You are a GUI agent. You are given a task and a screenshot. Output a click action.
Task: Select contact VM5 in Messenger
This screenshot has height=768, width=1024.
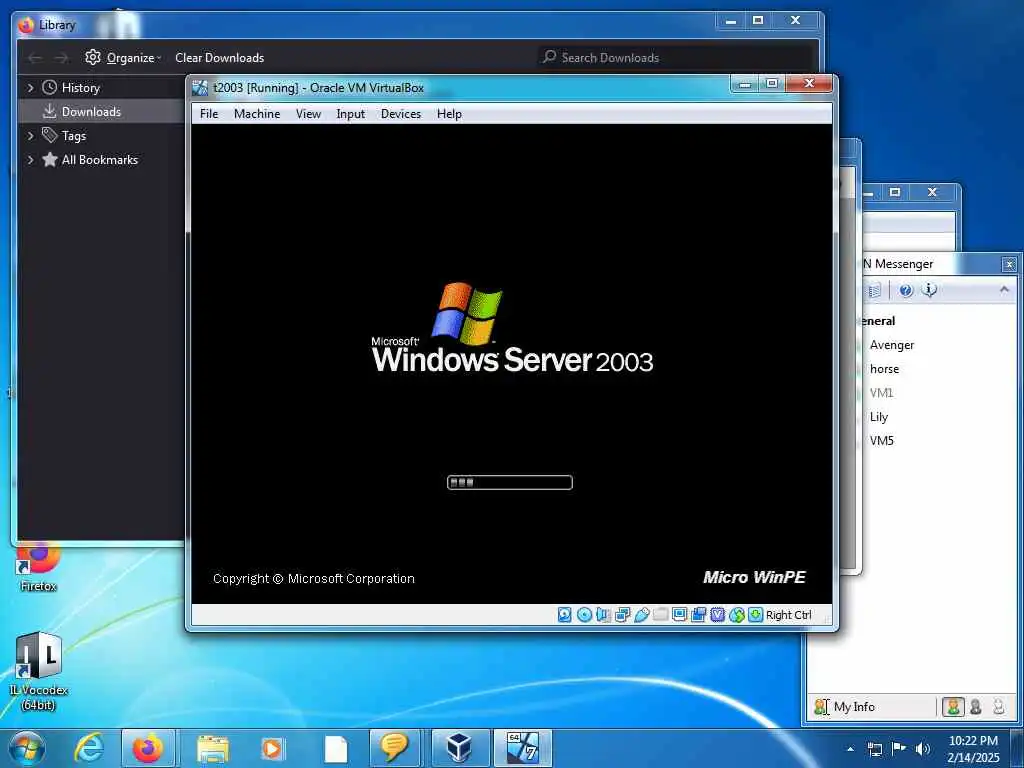(881, 441)
